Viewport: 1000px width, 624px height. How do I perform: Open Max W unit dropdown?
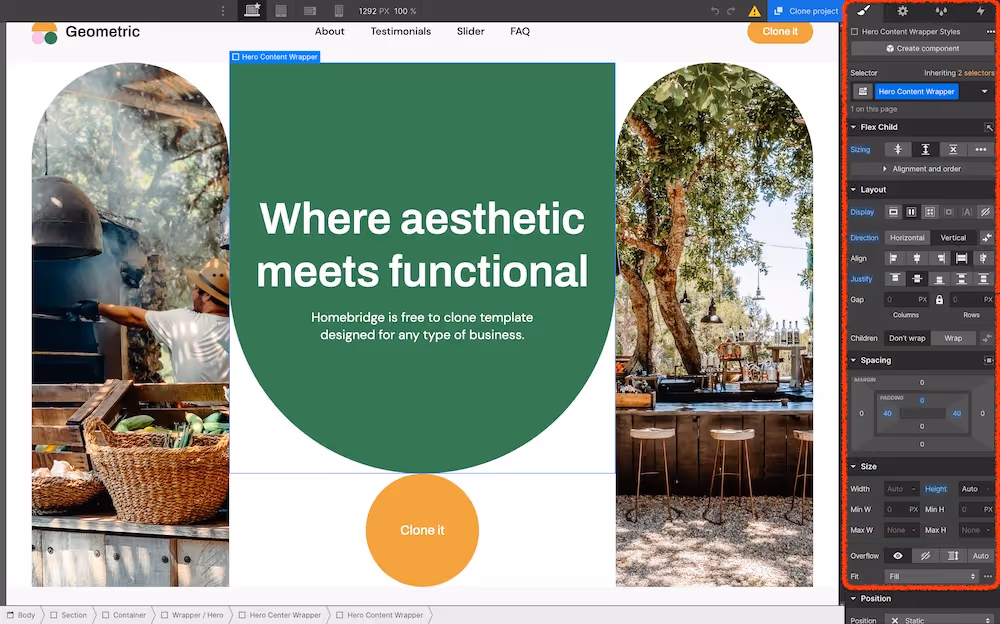click(x=913, y=530)
